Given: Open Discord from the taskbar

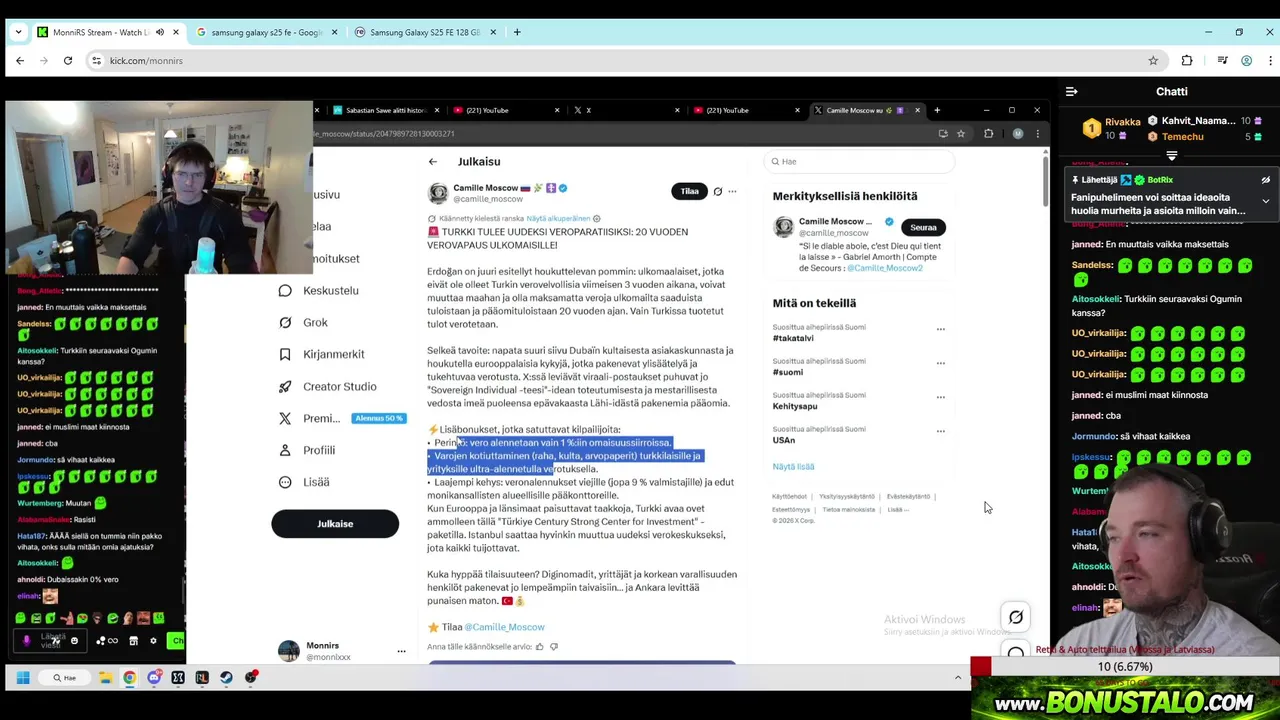Looking at the screenshot, I should click(154, 678).
